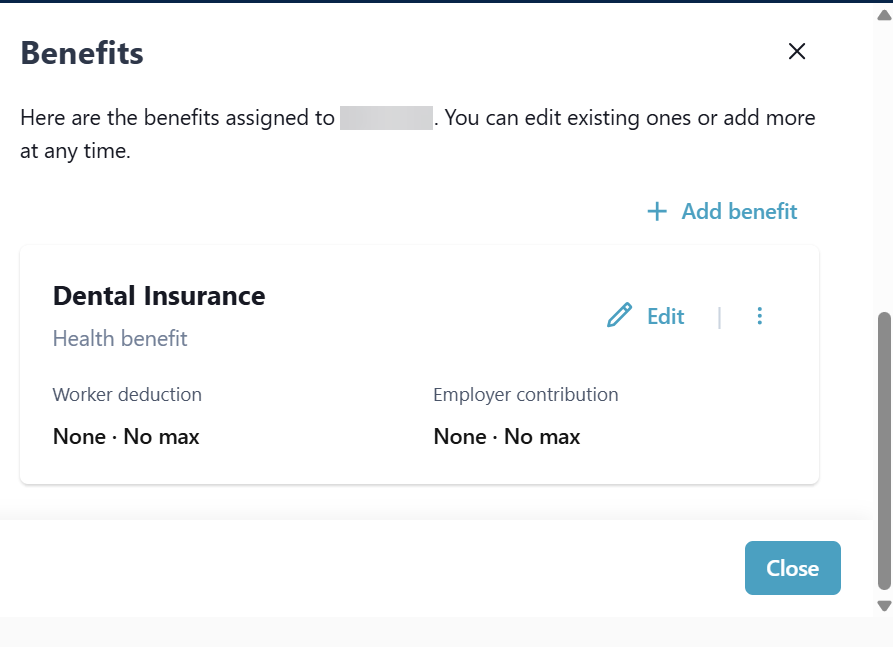Click the scrollbar down arrow
Screen dimensions: 893x647
coord(884,605)
